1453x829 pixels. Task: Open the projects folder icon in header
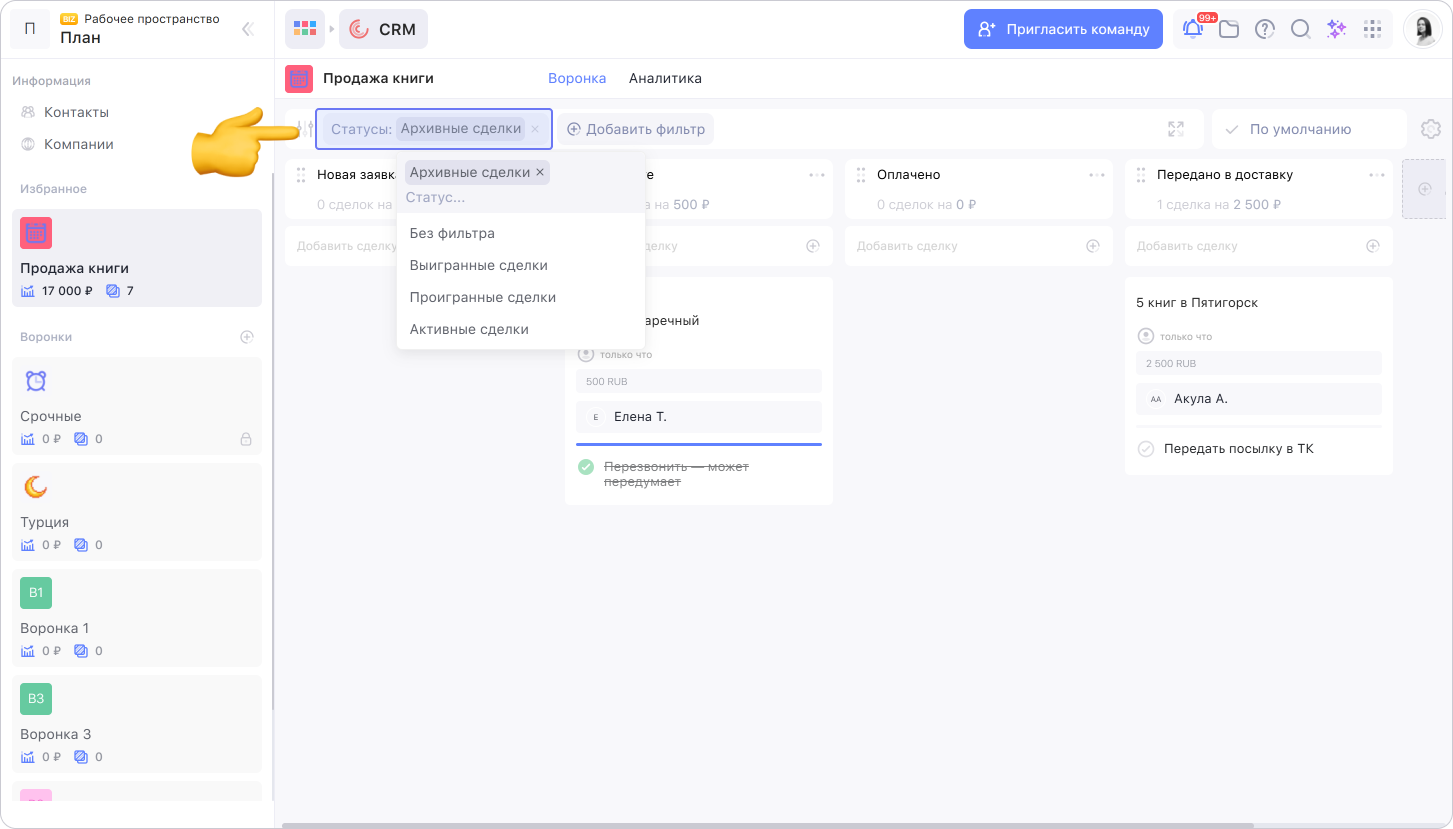click(x=1229, y=29)
